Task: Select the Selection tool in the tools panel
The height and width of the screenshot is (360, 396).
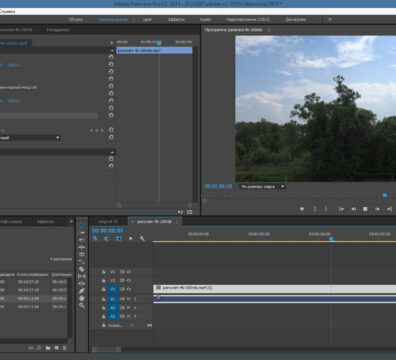Action: (x=82, y=225)
